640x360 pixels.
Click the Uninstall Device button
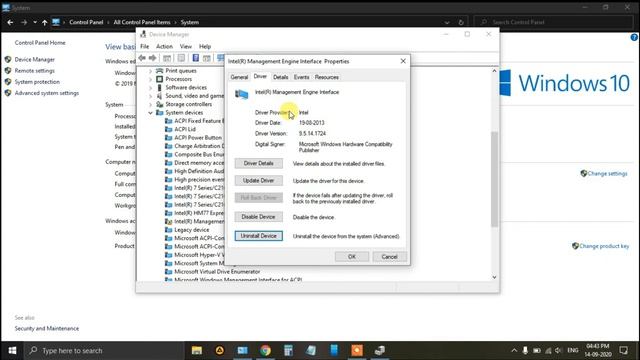tap(258, 236)
